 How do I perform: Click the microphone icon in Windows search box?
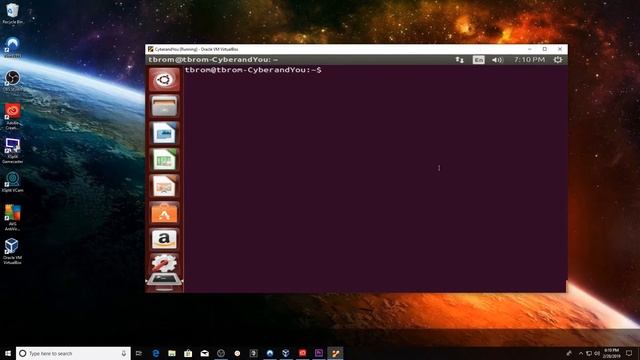(x=124, y=353)
